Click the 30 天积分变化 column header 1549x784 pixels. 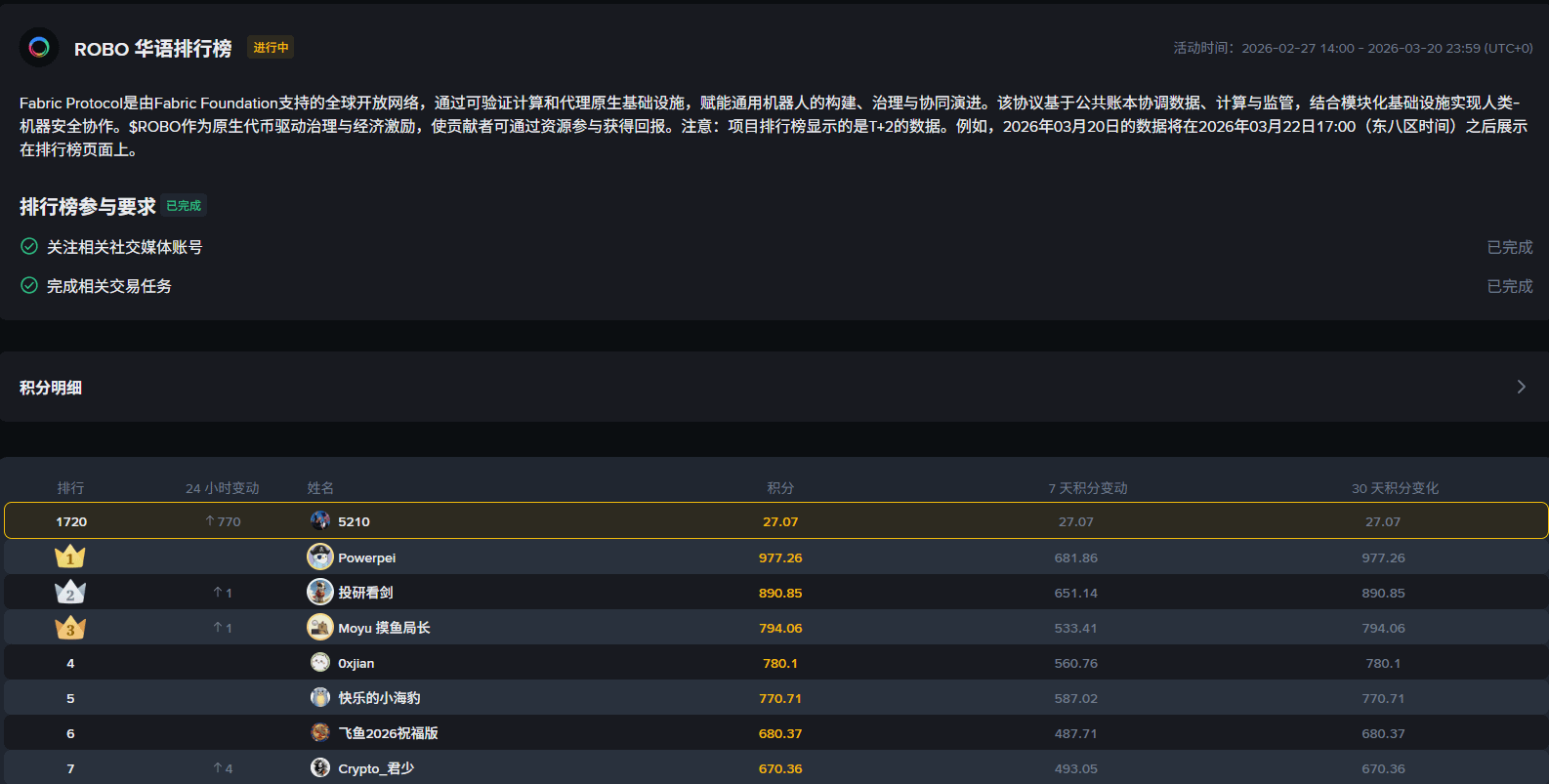tap(1395, 488)
